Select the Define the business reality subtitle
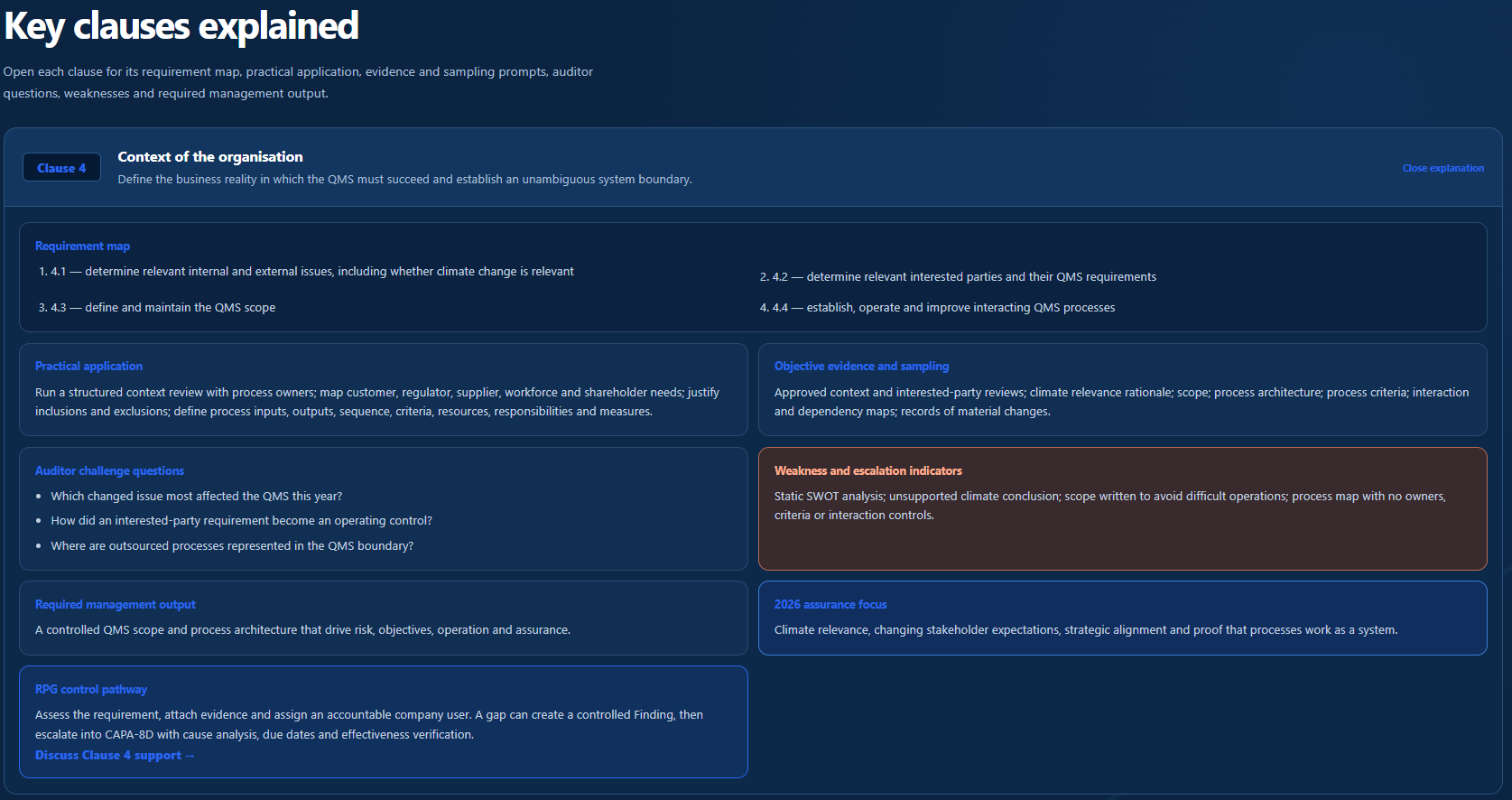This screenshot has height=800, width=1512. [404, 179]
